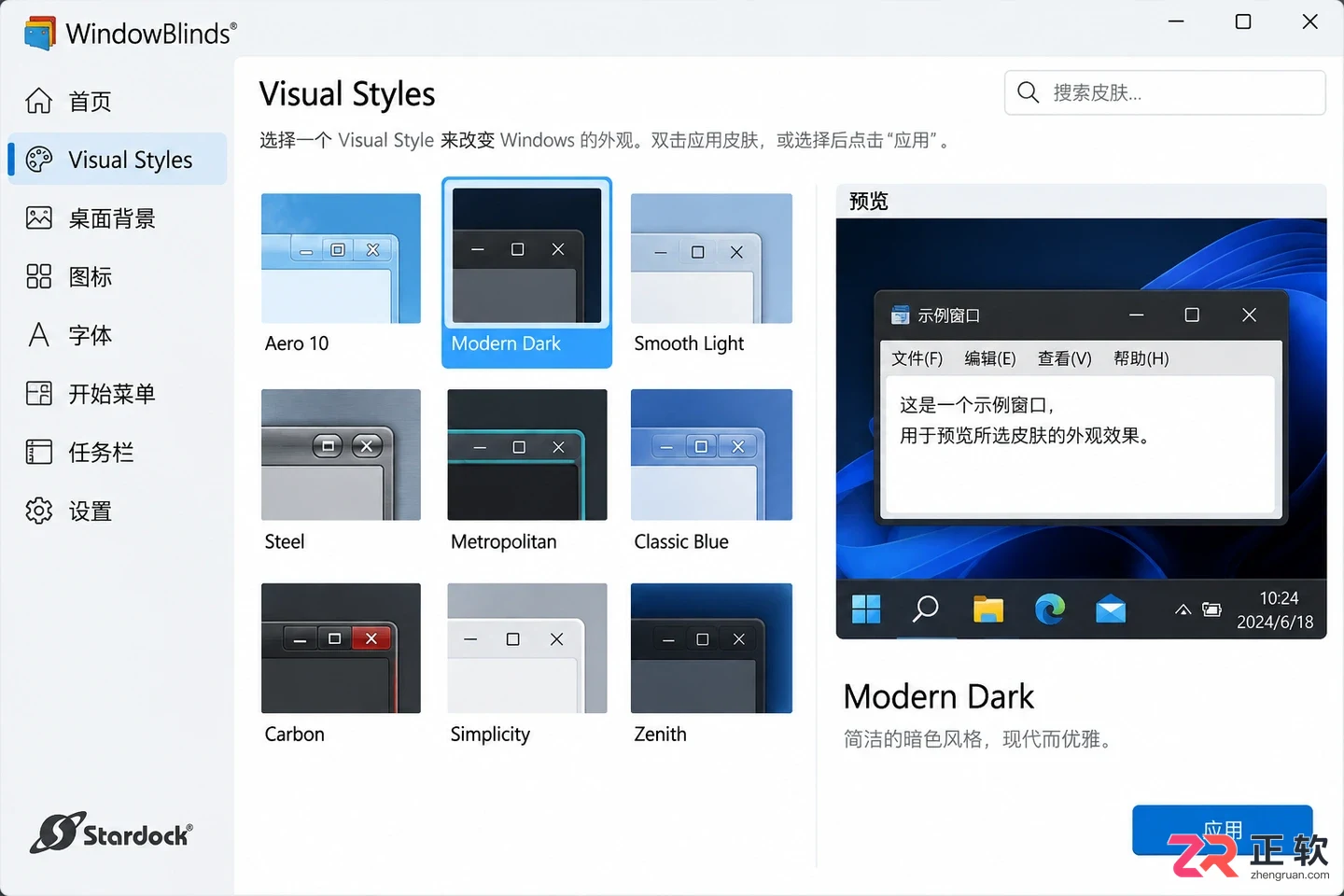Click the gear icon beside 设置
Viewport: 1344px width, 896px height.
pyautogui.click(x=39, y=511)
